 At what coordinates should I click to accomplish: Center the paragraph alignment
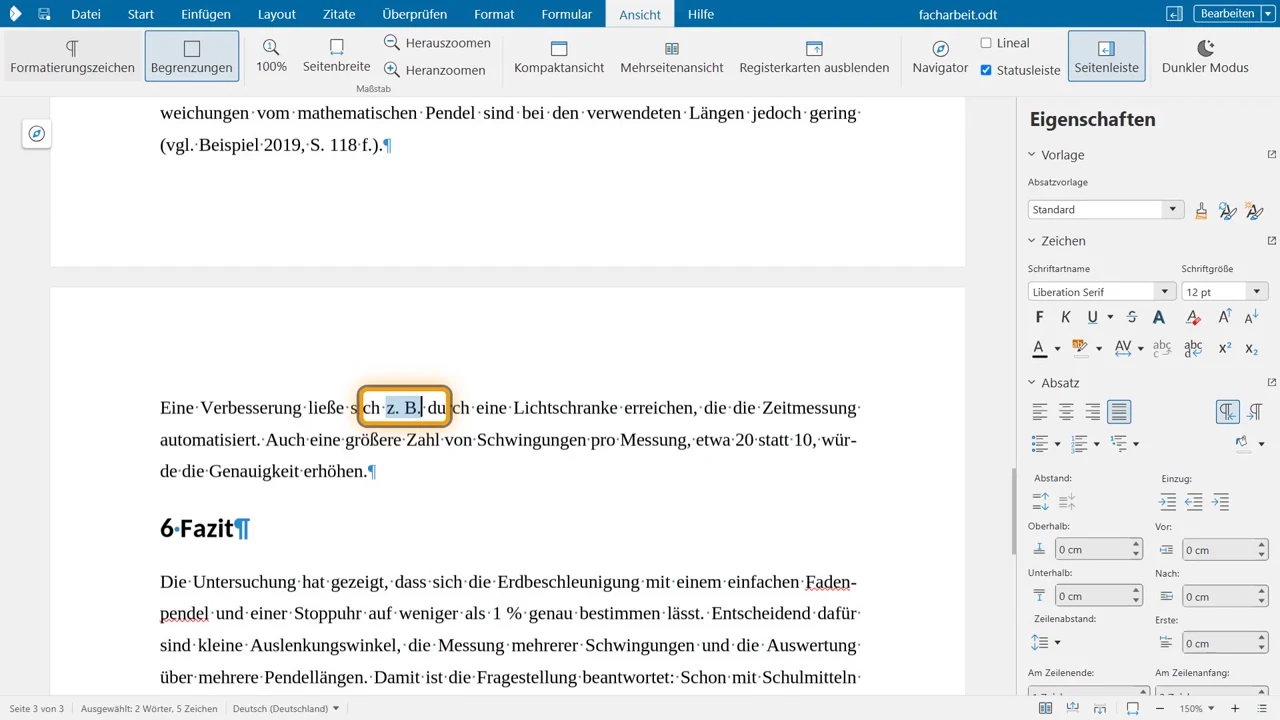tap(1067, 411)
